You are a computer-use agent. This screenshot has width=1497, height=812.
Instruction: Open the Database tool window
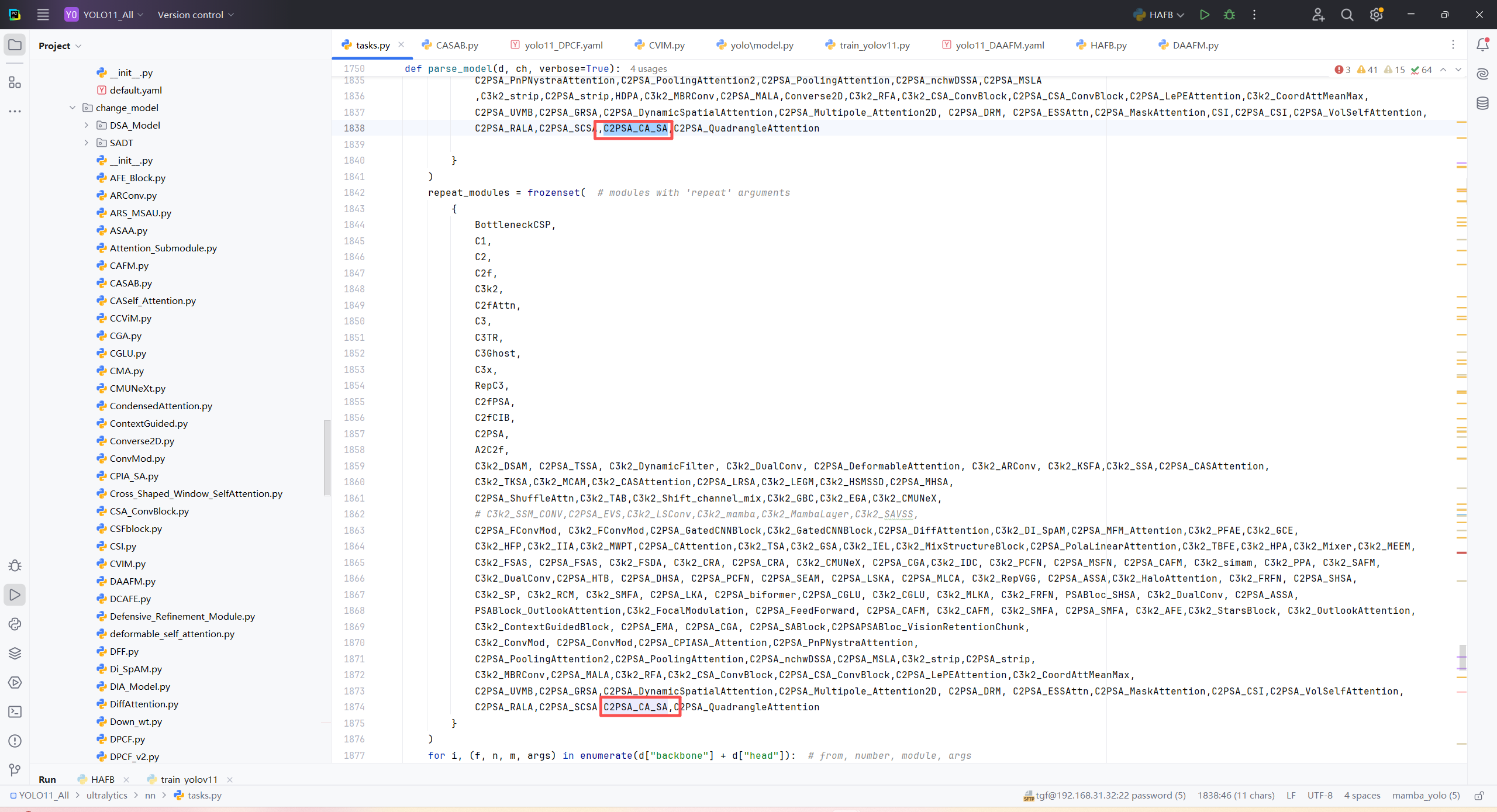click(x=1482, y=103)
